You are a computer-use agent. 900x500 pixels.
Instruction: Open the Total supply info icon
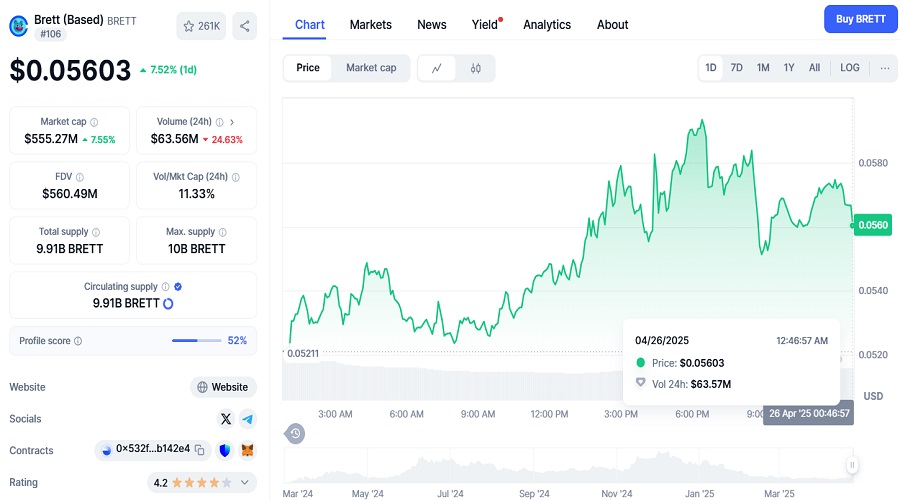pyautogui.click(x=96, y=232)
